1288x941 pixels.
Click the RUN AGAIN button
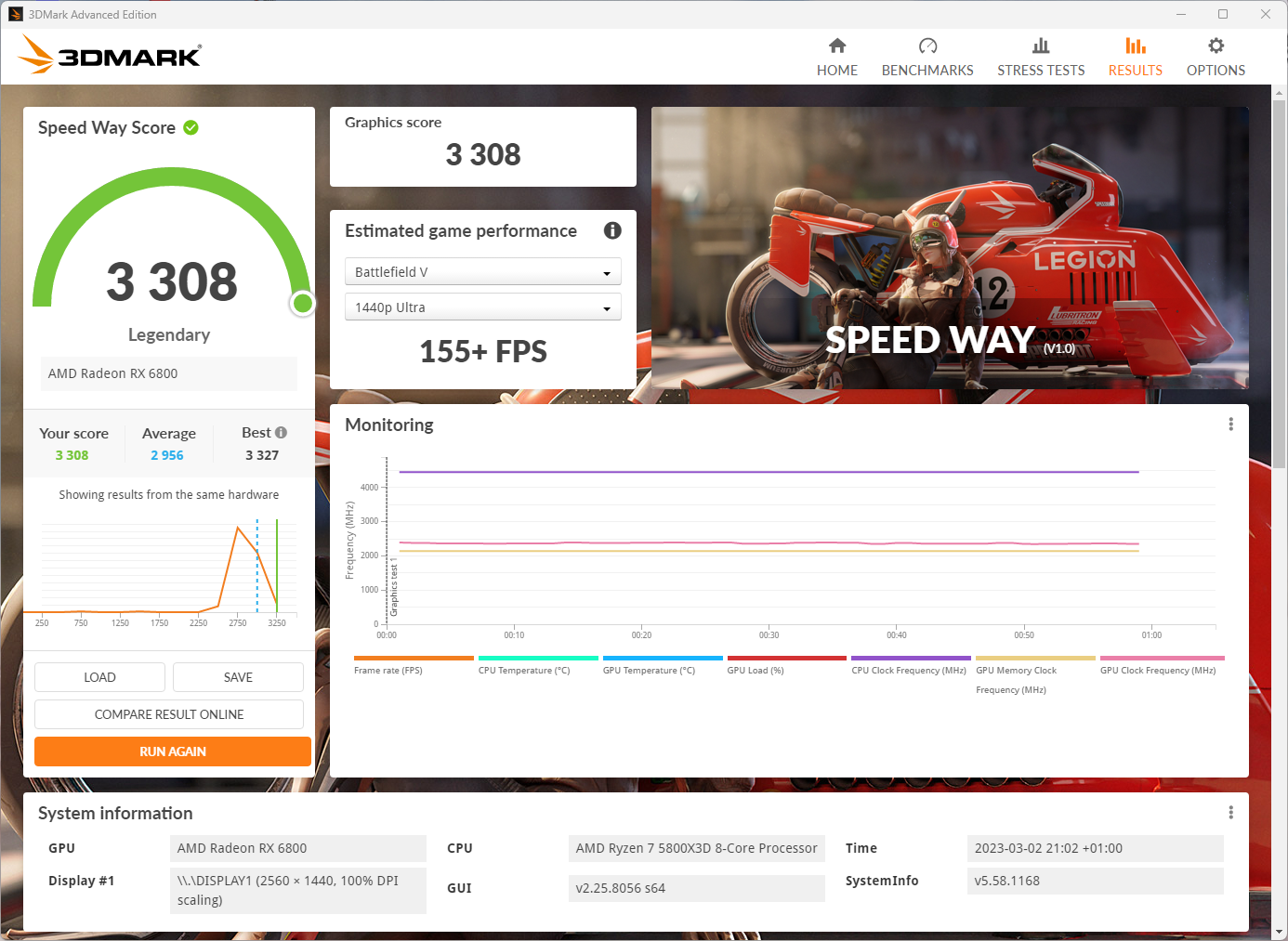173,751
